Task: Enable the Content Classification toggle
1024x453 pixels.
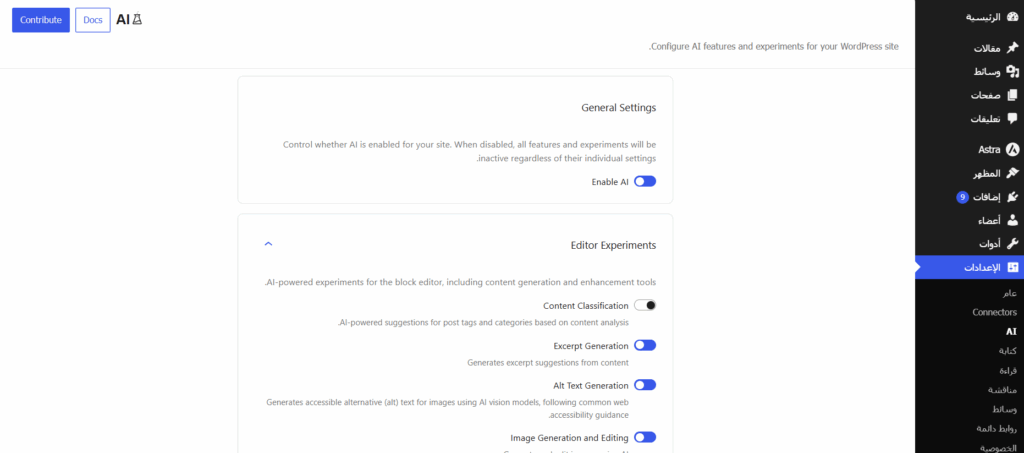Action: click(x=645, y=306)
